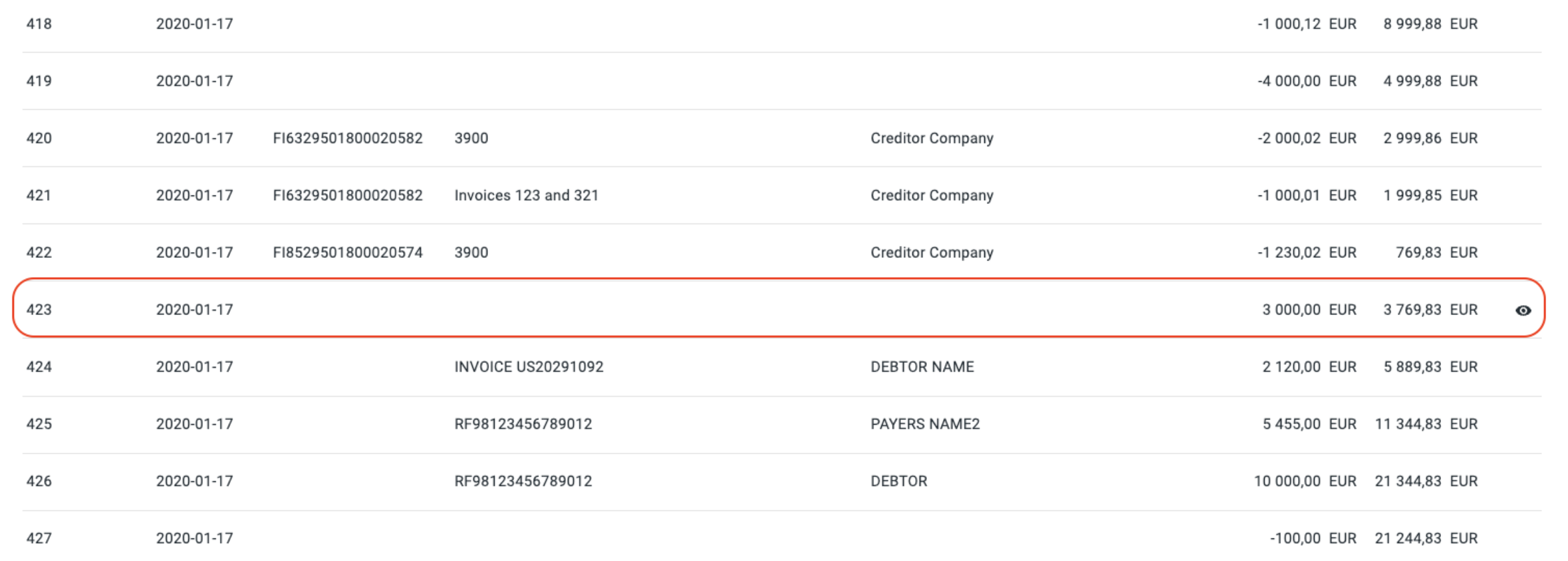Click the date in row 419
Screen dimensions: 1568x561
tap(194, 81)
